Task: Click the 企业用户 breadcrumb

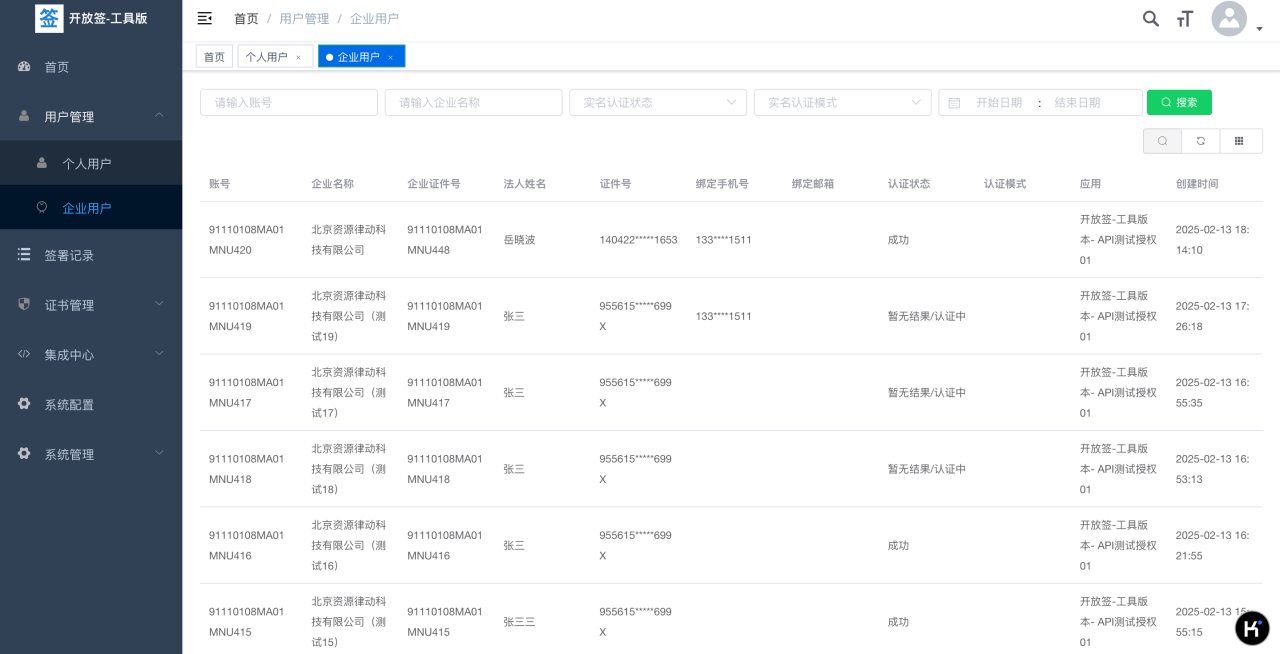Action: pos(374,19)
